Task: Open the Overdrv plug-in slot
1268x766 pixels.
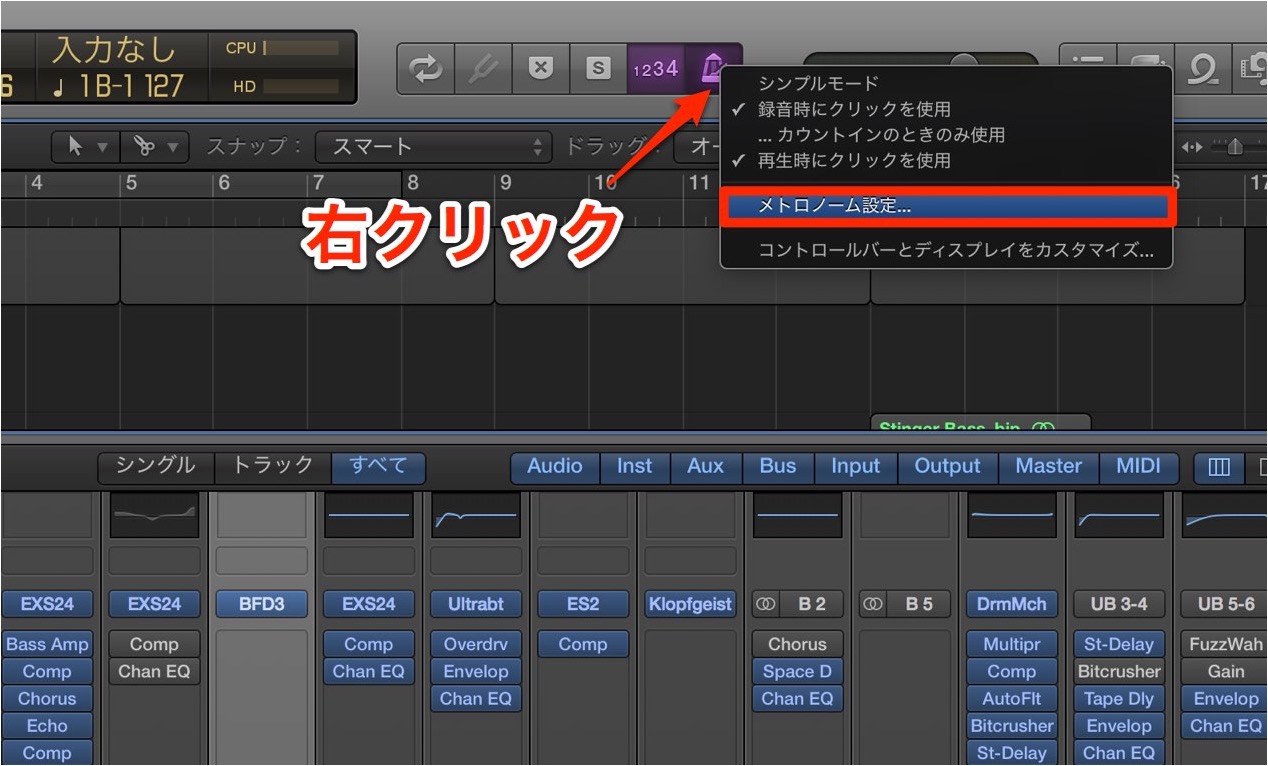Action: point(476,644)
